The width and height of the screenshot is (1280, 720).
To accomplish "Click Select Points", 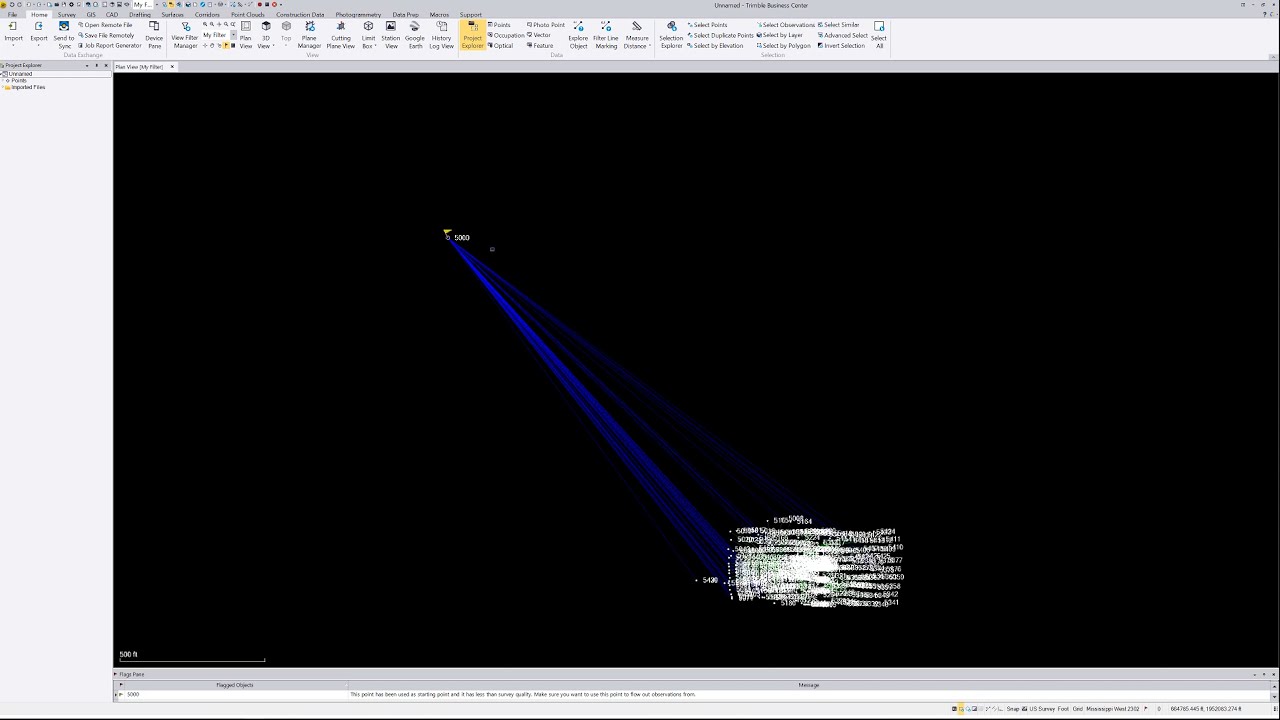I will [708, 25].
